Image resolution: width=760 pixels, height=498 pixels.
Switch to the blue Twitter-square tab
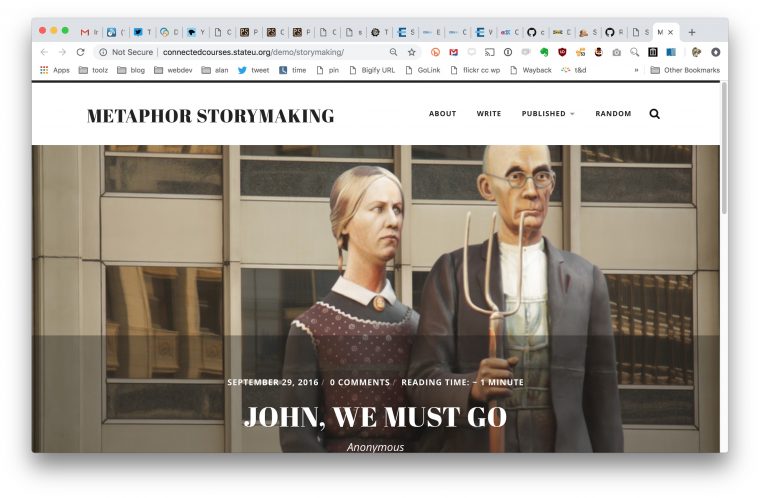coord(142,32)
